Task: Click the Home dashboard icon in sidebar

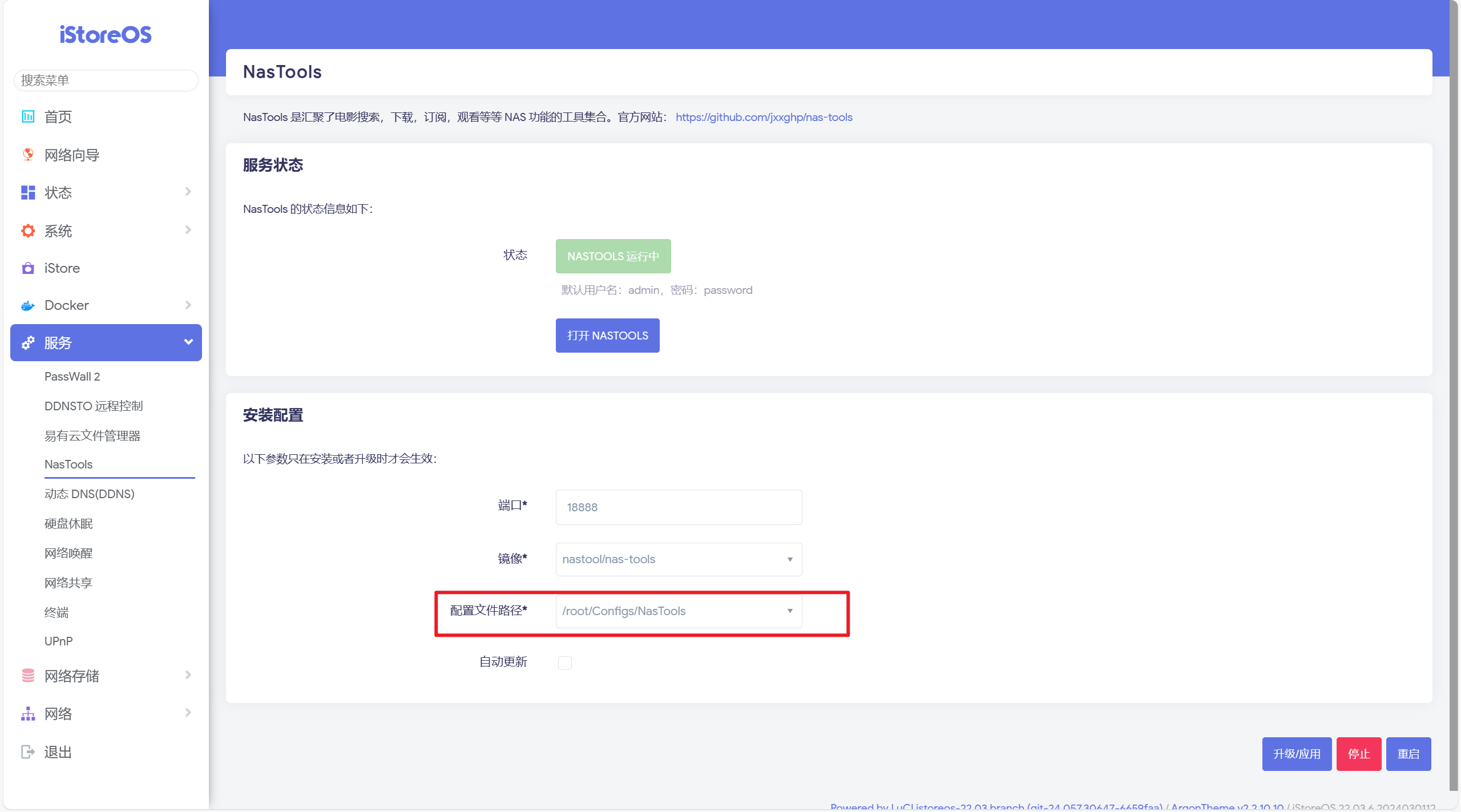Action: [x=27, y=116]
